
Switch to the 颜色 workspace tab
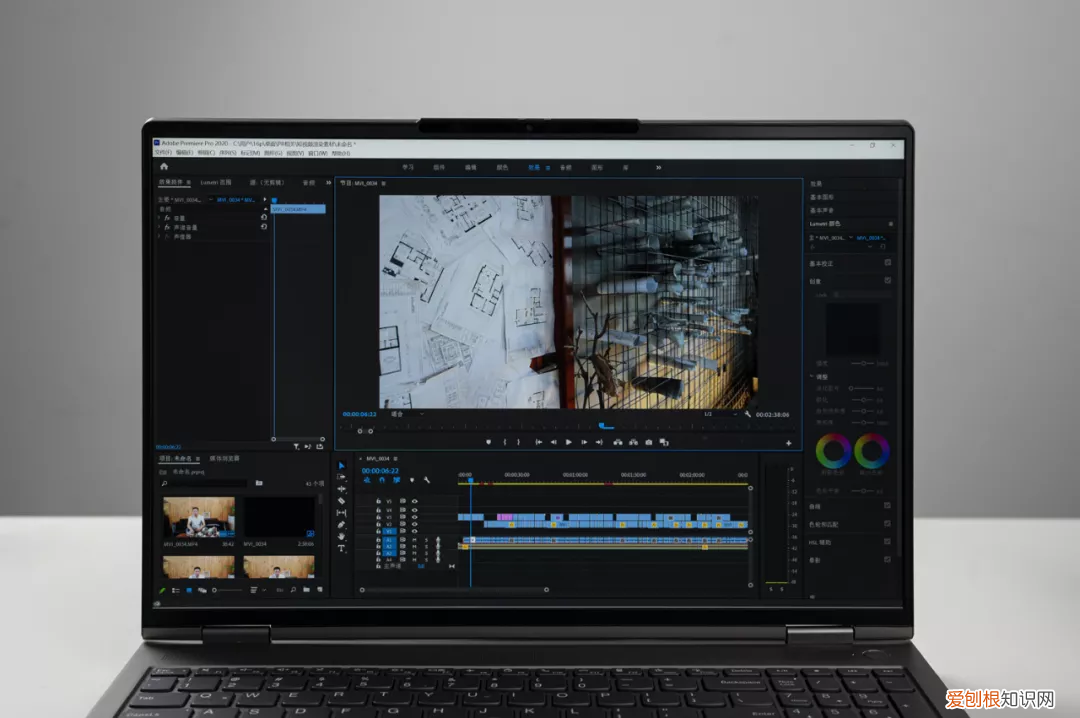502,167
